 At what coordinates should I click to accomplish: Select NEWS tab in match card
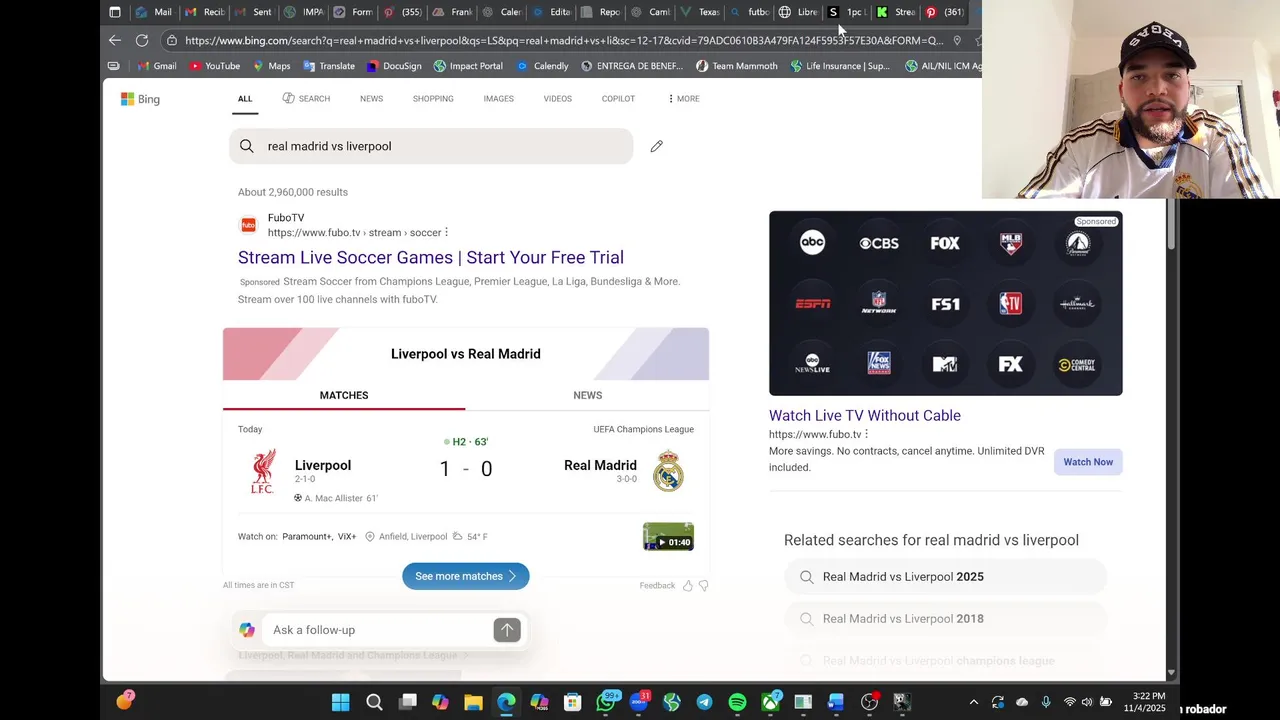pyautogui.click(x=588, y=395)
